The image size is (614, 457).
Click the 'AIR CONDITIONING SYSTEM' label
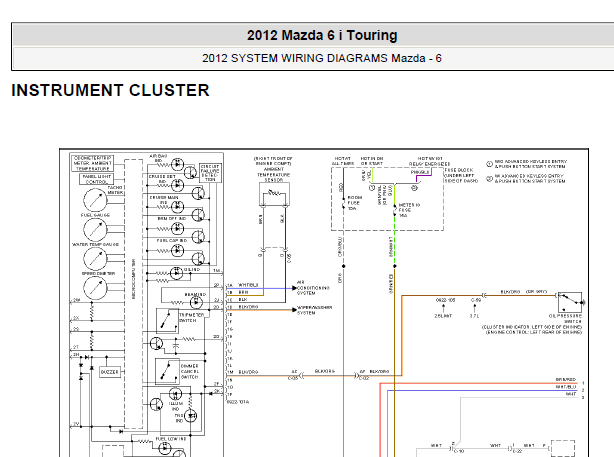(313, 287)
